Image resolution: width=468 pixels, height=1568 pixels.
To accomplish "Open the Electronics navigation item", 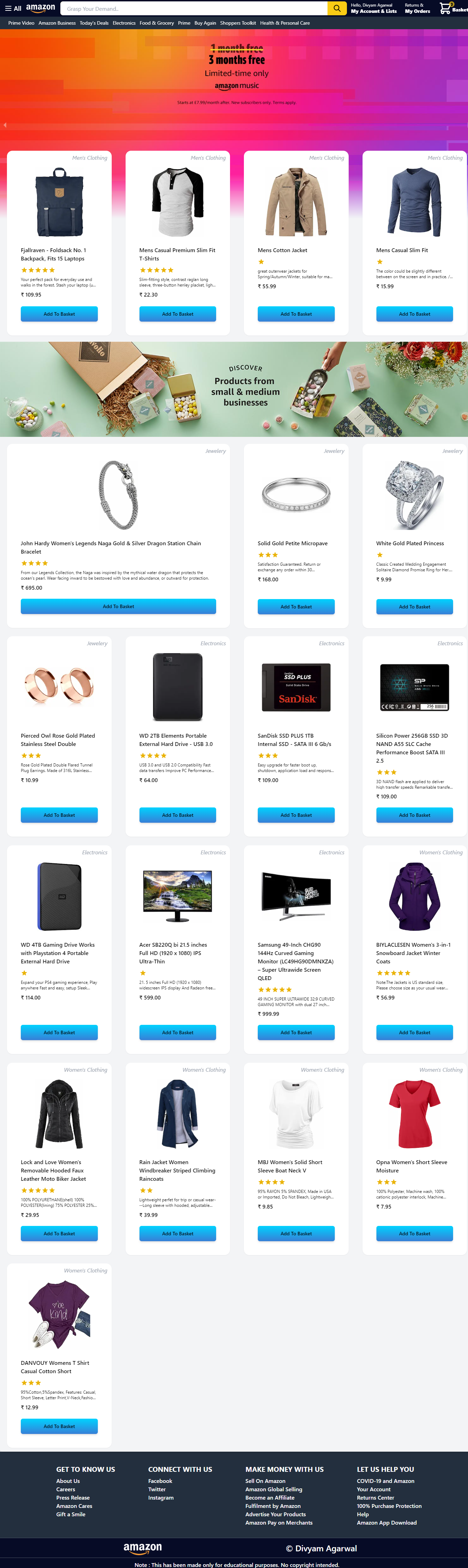I will pos(124,23).
